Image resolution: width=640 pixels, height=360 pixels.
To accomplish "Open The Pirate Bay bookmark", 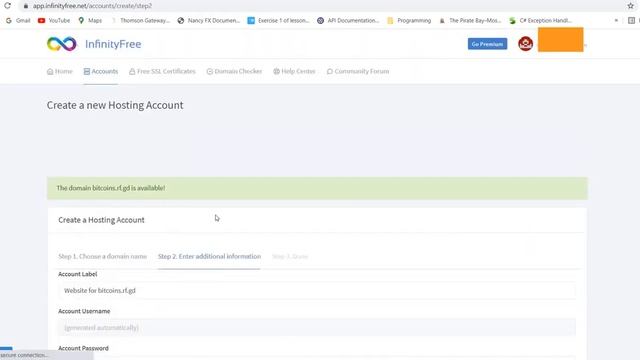I will tap(470, 20).
